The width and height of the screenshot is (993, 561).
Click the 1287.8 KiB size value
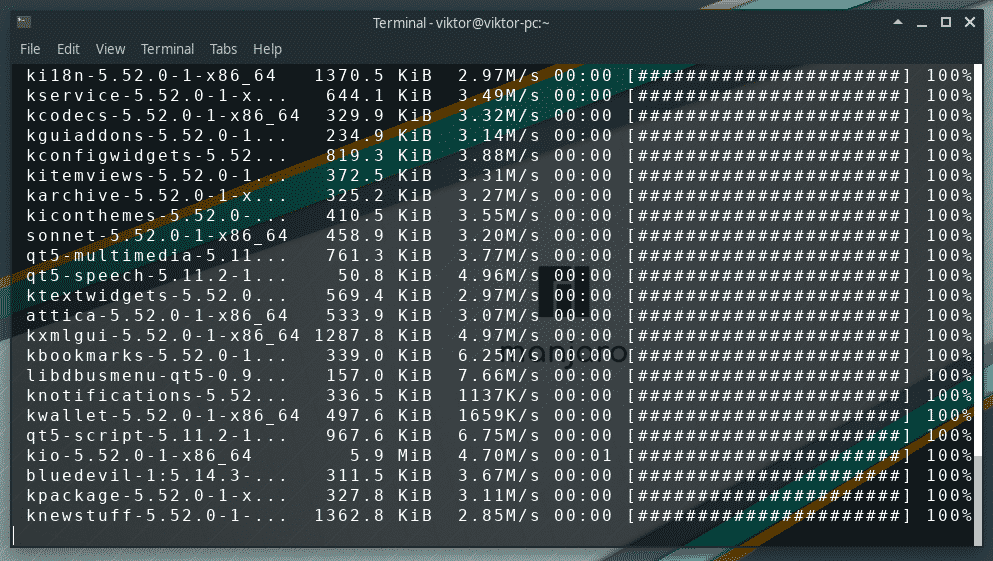pyautogui.click(x=373, y=336)
